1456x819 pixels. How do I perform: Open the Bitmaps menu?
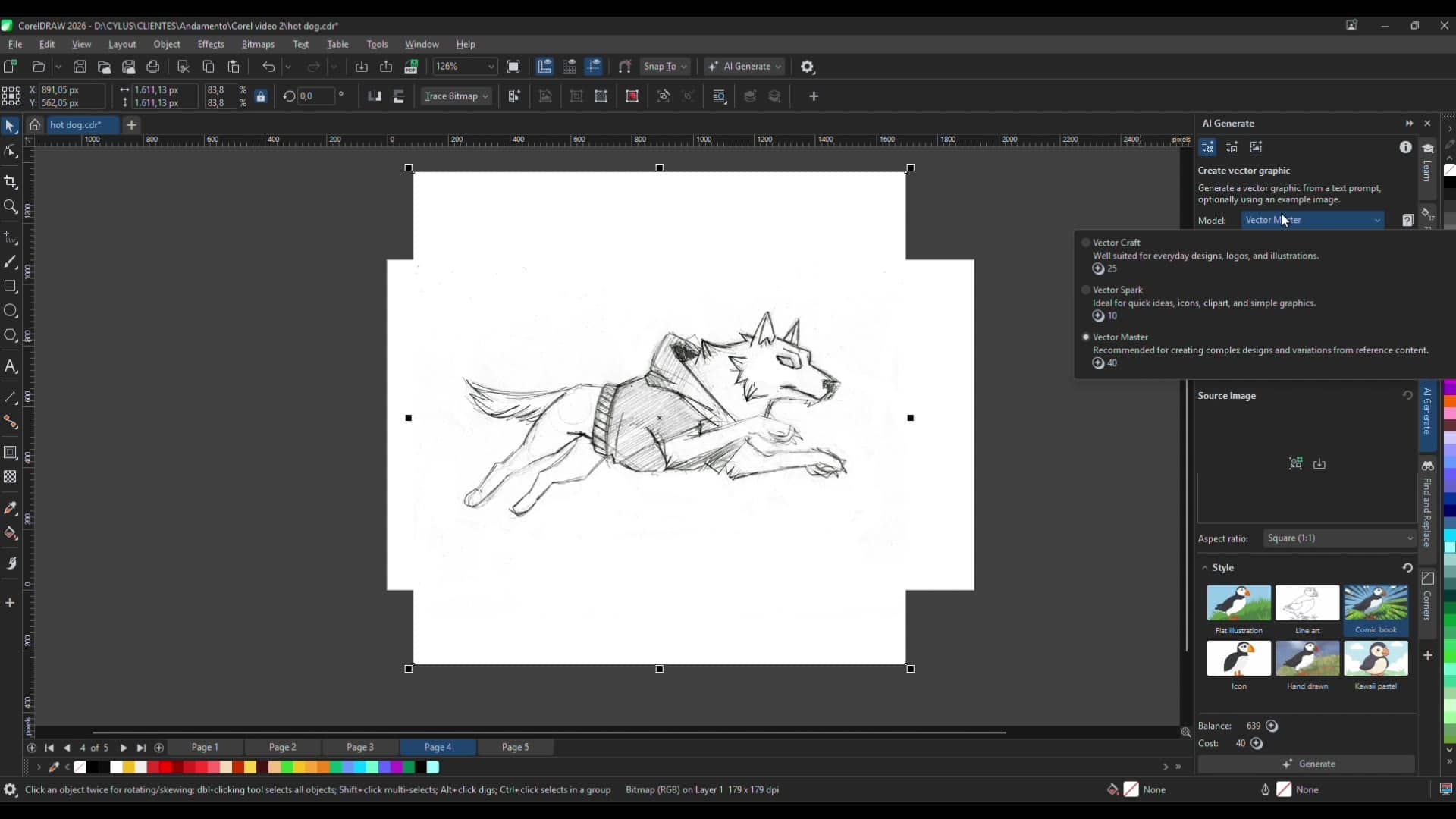[258, 44]
